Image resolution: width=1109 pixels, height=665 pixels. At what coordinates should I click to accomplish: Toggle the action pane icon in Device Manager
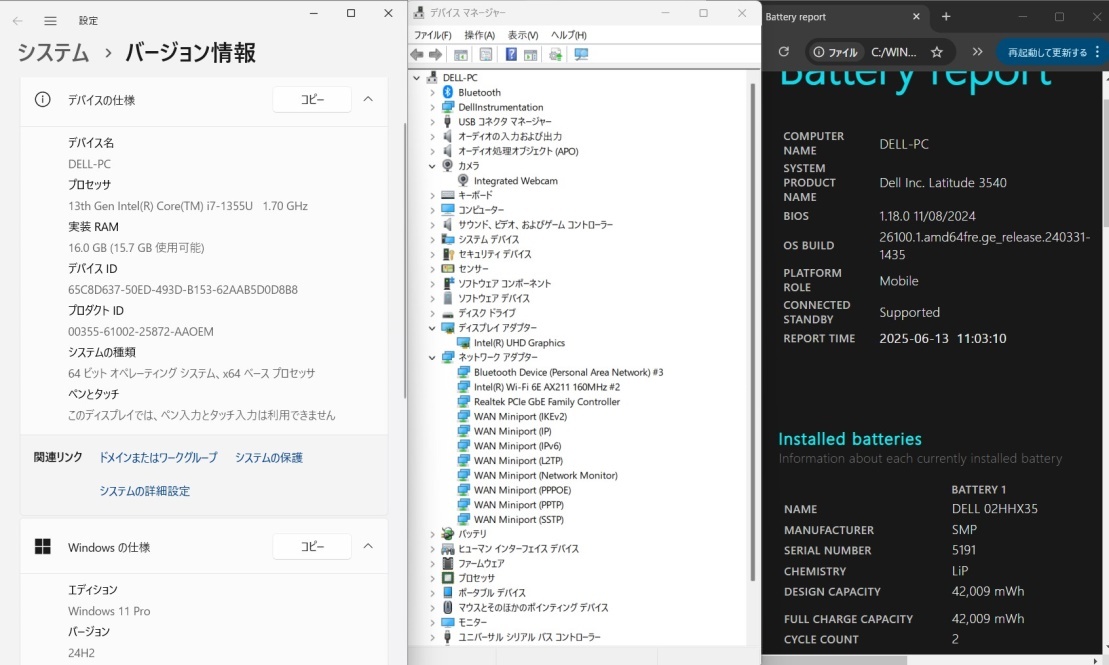point(530,54)
